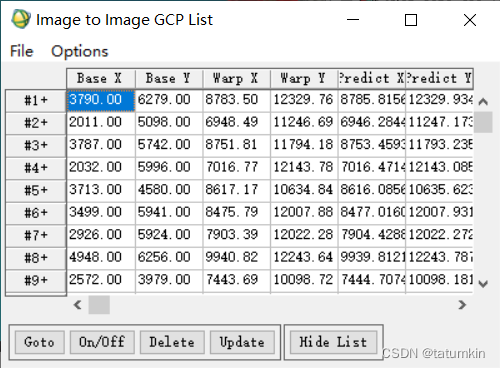The height and width of the screenshot is (368, 500).
Task: Click the vertical scrollbar thumb
Action: point(483,122)
